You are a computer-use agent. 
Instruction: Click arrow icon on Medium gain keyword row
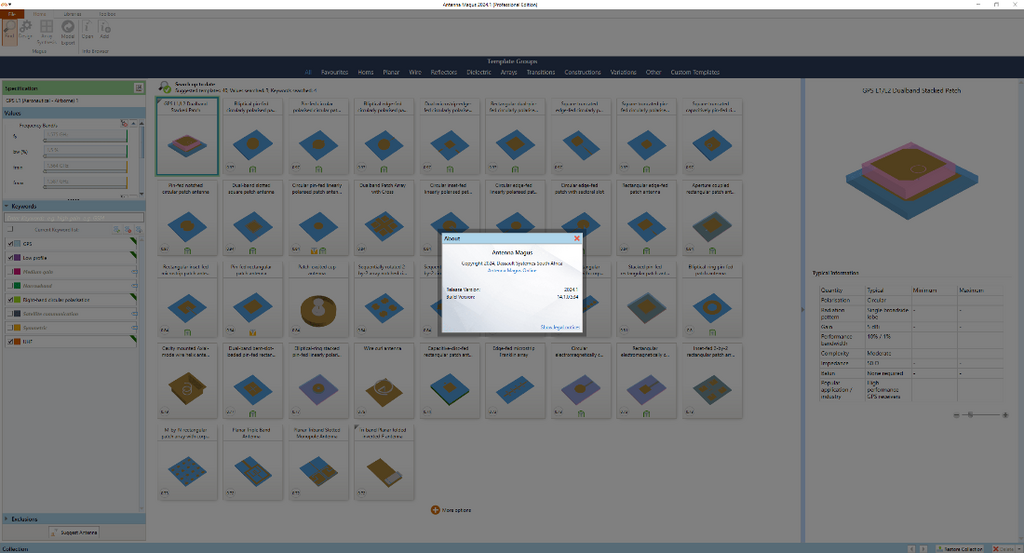click(x=134, y=272)
